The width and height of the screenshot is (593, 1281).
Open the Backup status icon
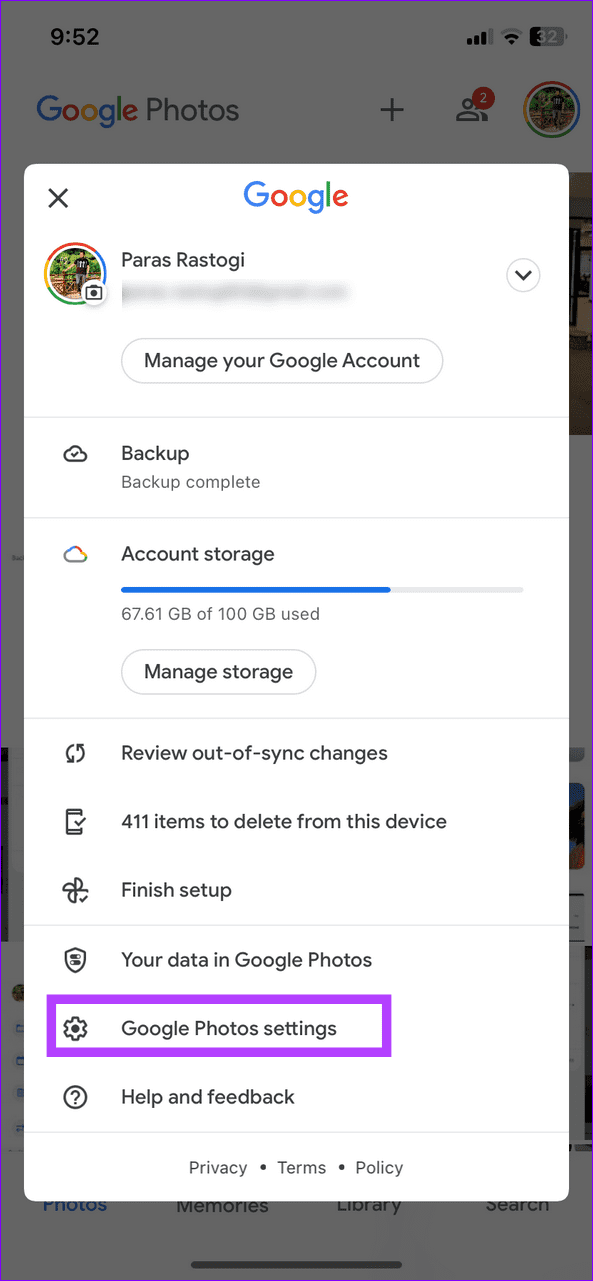(76, 453)
